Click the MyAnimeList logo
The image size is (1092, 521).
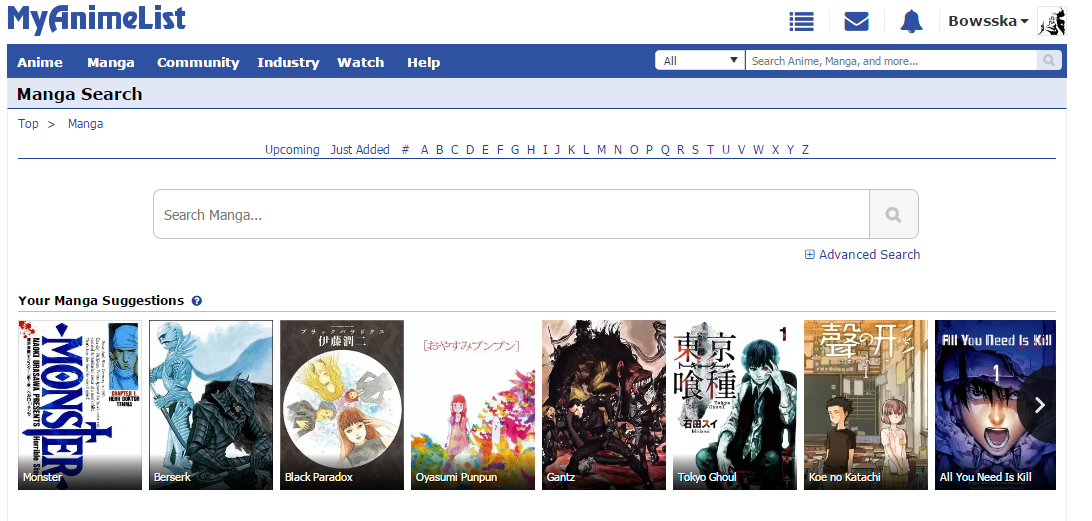click(x=96, y=19)
